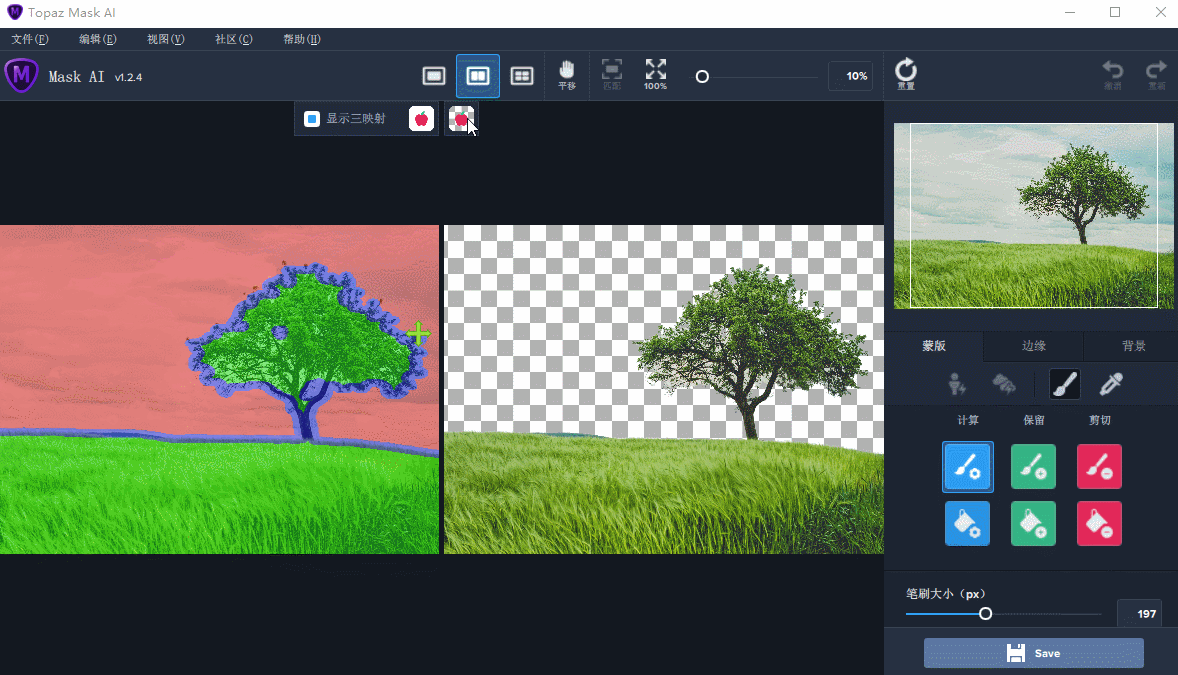Show apple on white background preview
This screenshot has width=1178, height=675.
(x=421, y=119)
